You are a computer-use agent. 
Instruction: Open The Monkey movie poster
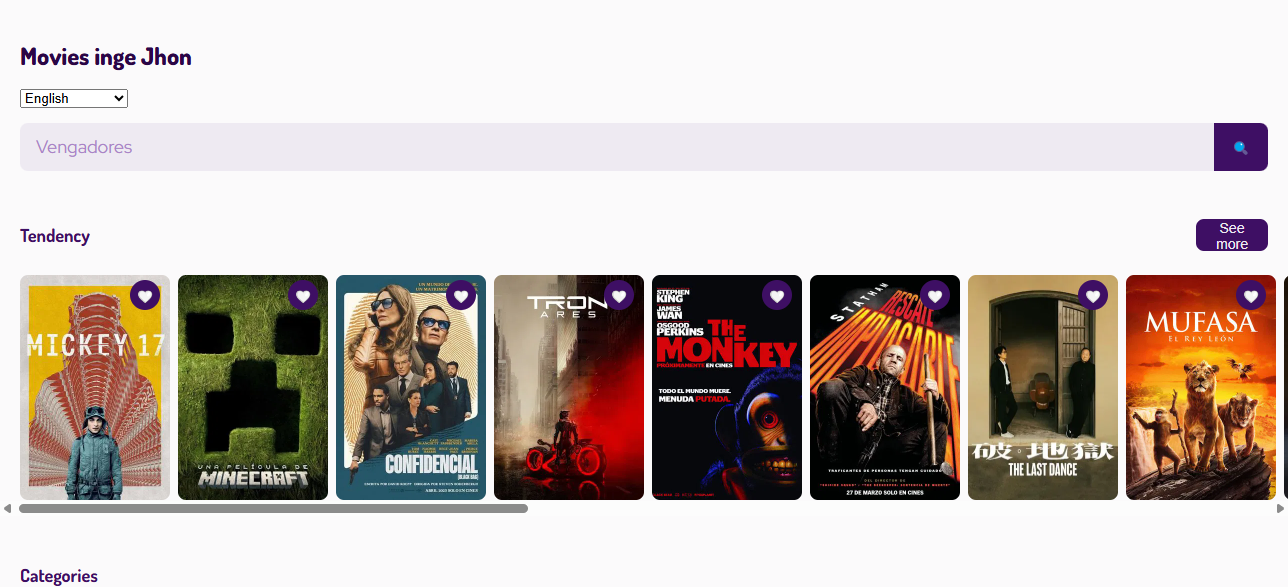click(727, 388)
